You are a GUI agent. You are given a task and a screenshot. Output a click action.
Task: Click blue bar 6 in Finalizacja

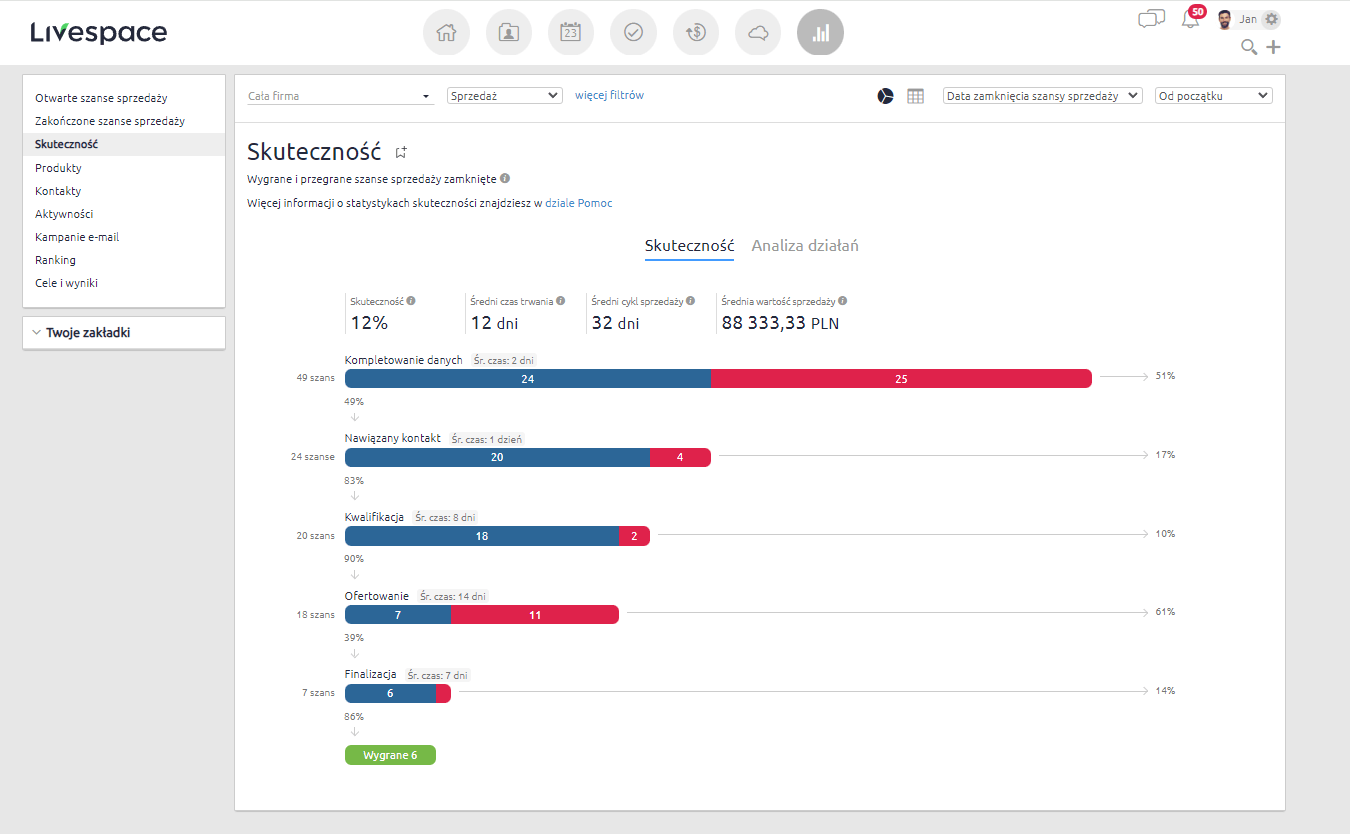pos(390,693)
